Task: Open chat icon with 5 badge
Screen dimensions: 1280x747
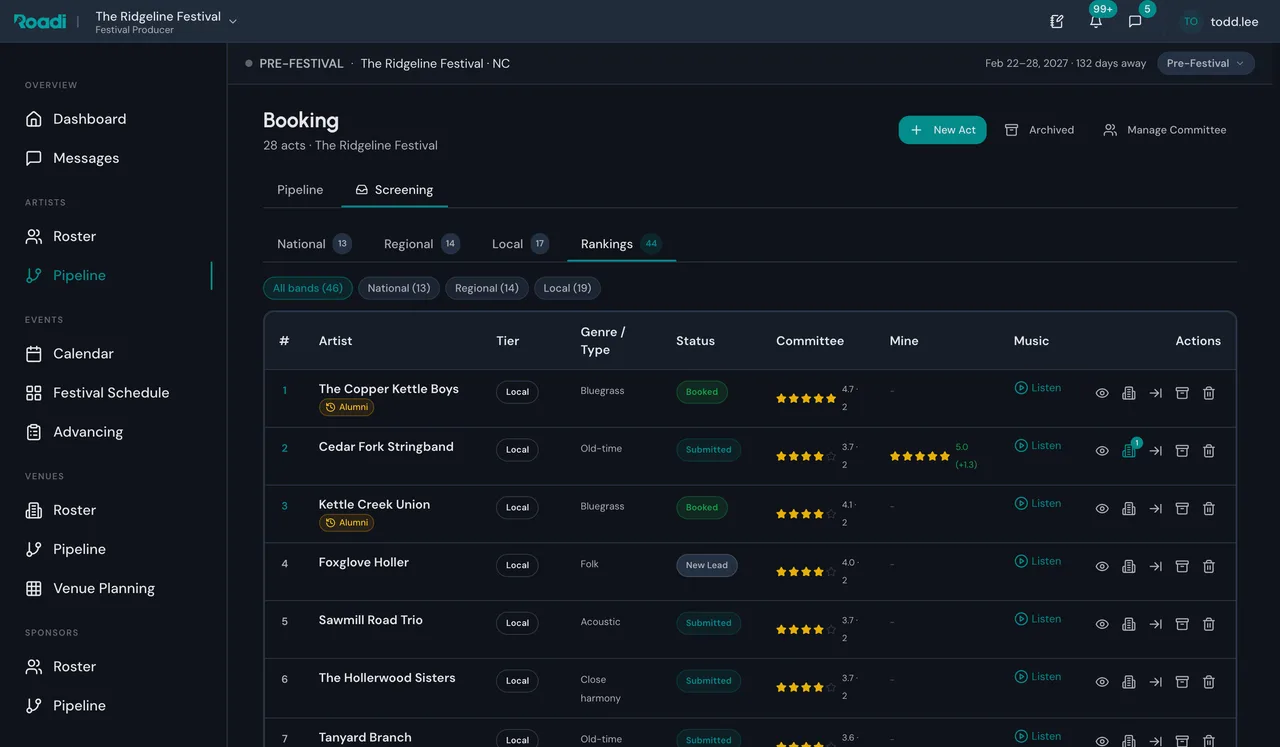Action: 1135,21
